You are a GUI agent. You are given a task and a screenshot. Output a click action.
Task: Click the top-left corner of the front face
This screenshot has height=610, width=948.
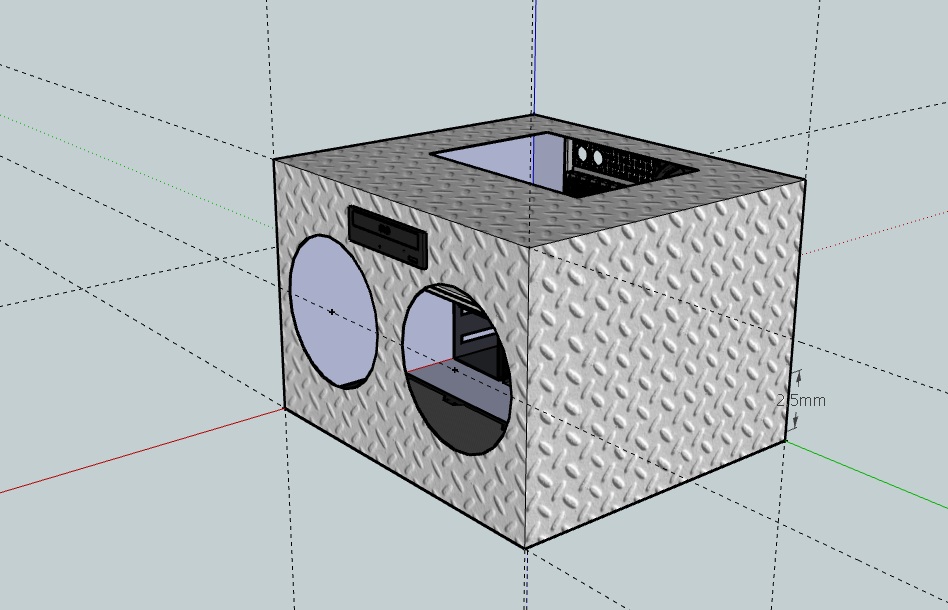[x=275, y=159]
